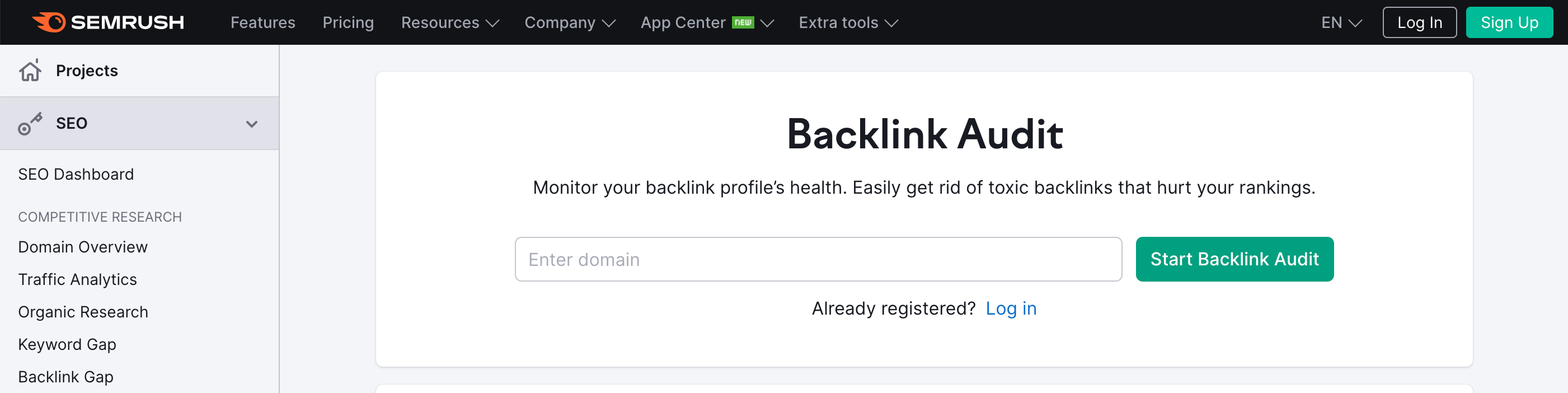Select Domain Overview in sidebar
The height and width of the screenshot is (393, 1568).
(83, 247)
